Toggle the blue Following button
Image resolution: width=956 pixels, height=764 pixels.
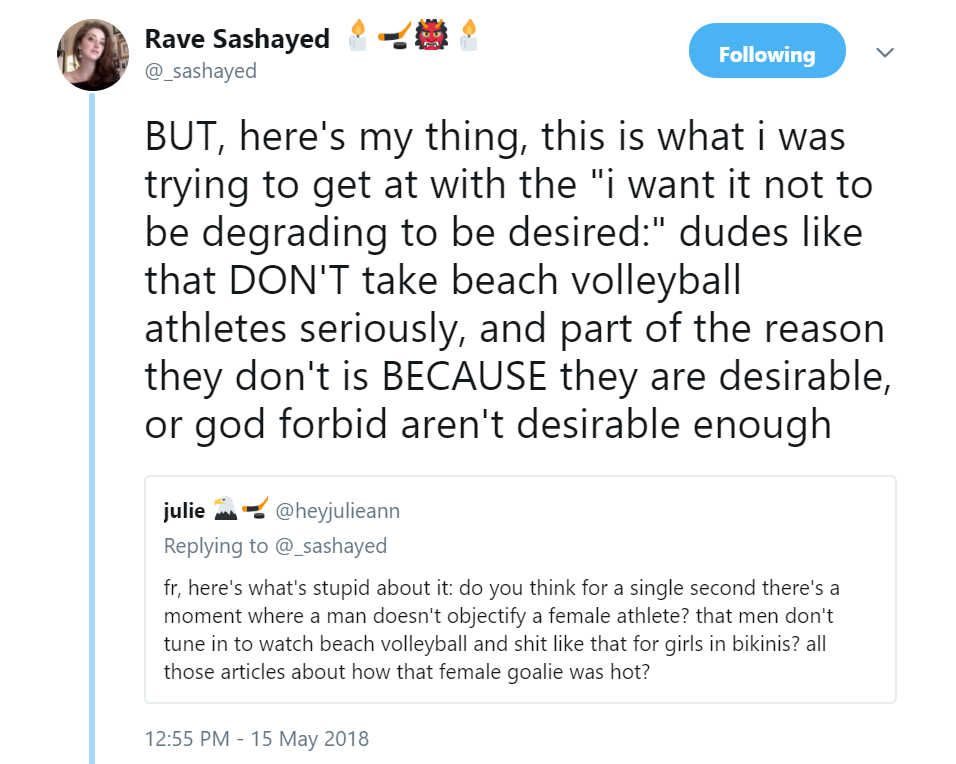click(x=766, y=55)
